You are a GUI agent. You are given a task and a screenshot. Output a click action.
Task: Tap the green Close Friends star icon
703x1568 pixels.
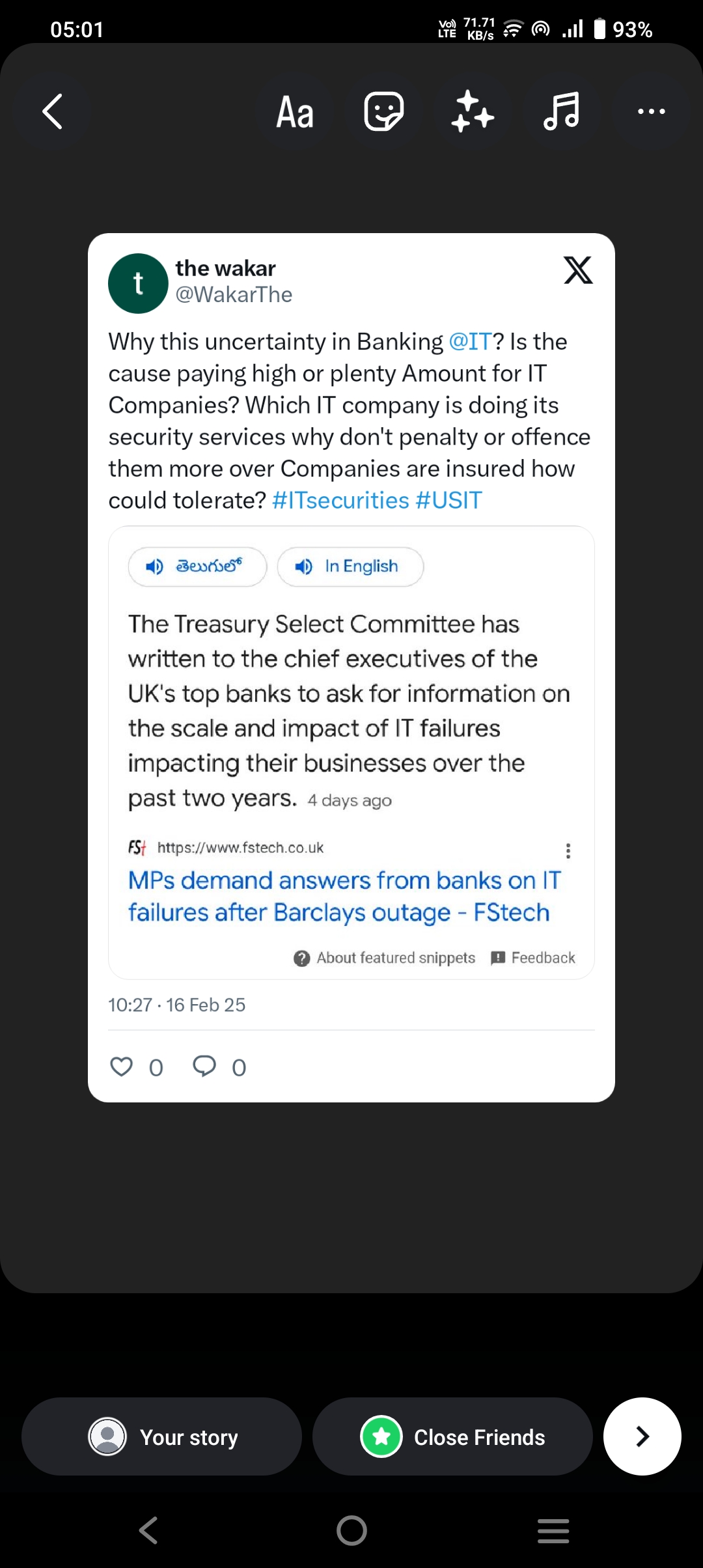pyautogui.click(x=381, y=1436)
